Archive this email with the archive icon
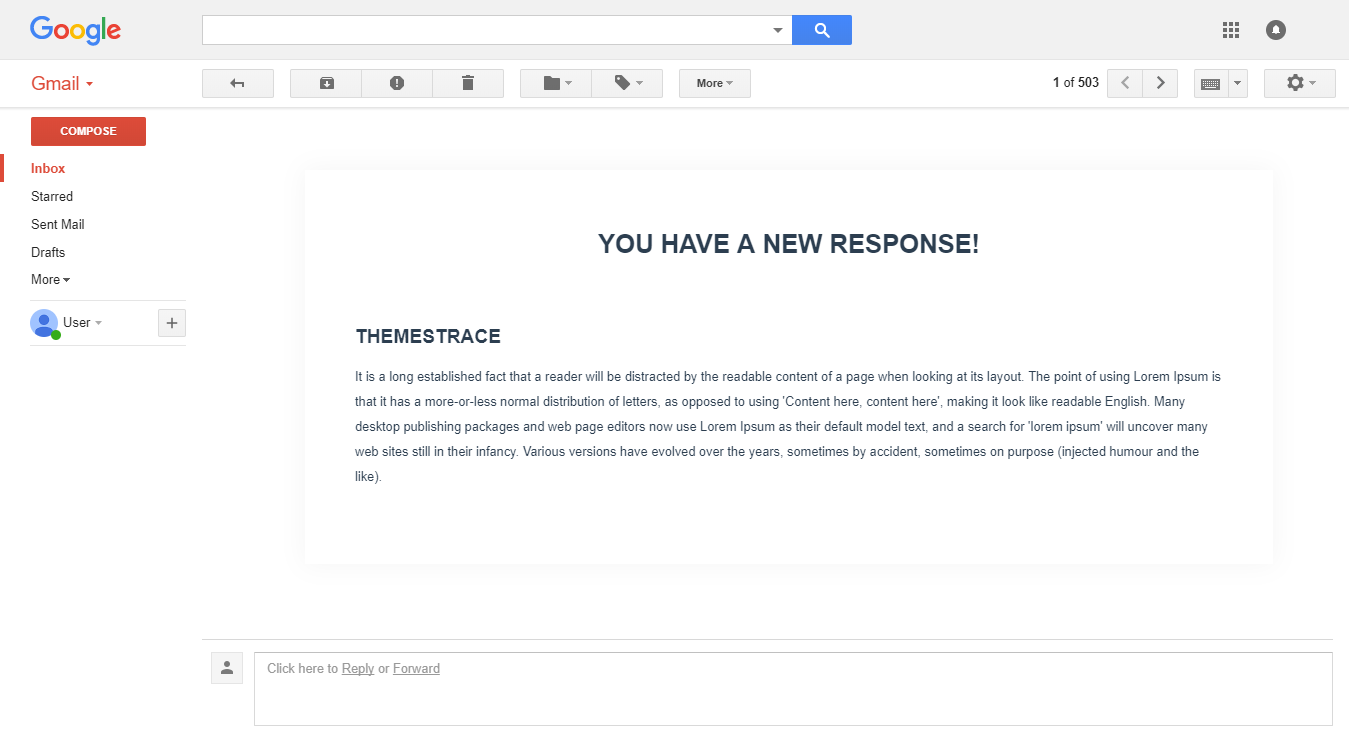1349x734 pixels. pyautogui.click(x=326, y=83)
